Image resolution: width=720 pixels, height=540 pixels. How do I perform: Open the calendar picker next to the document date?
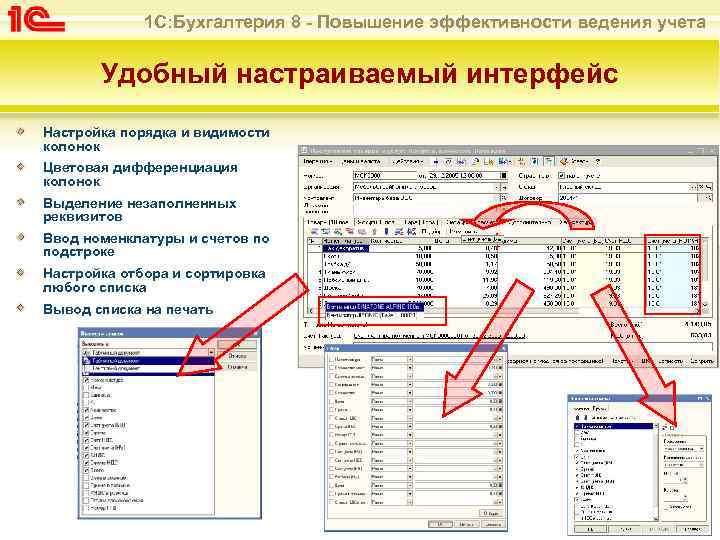(x=504, y=176)
